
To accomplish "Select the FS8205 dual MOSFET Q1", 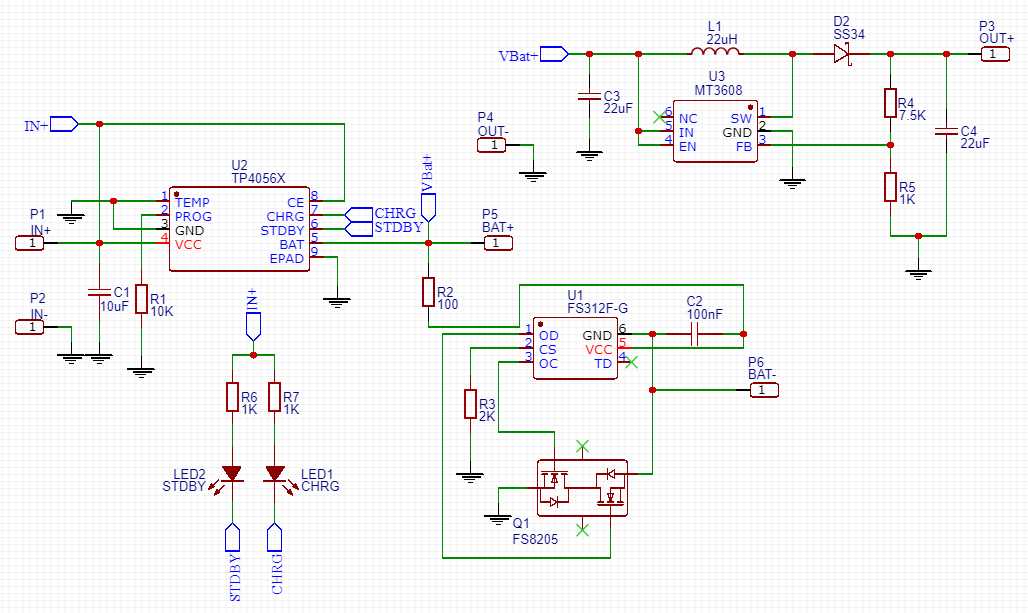I will pos(582,488).
